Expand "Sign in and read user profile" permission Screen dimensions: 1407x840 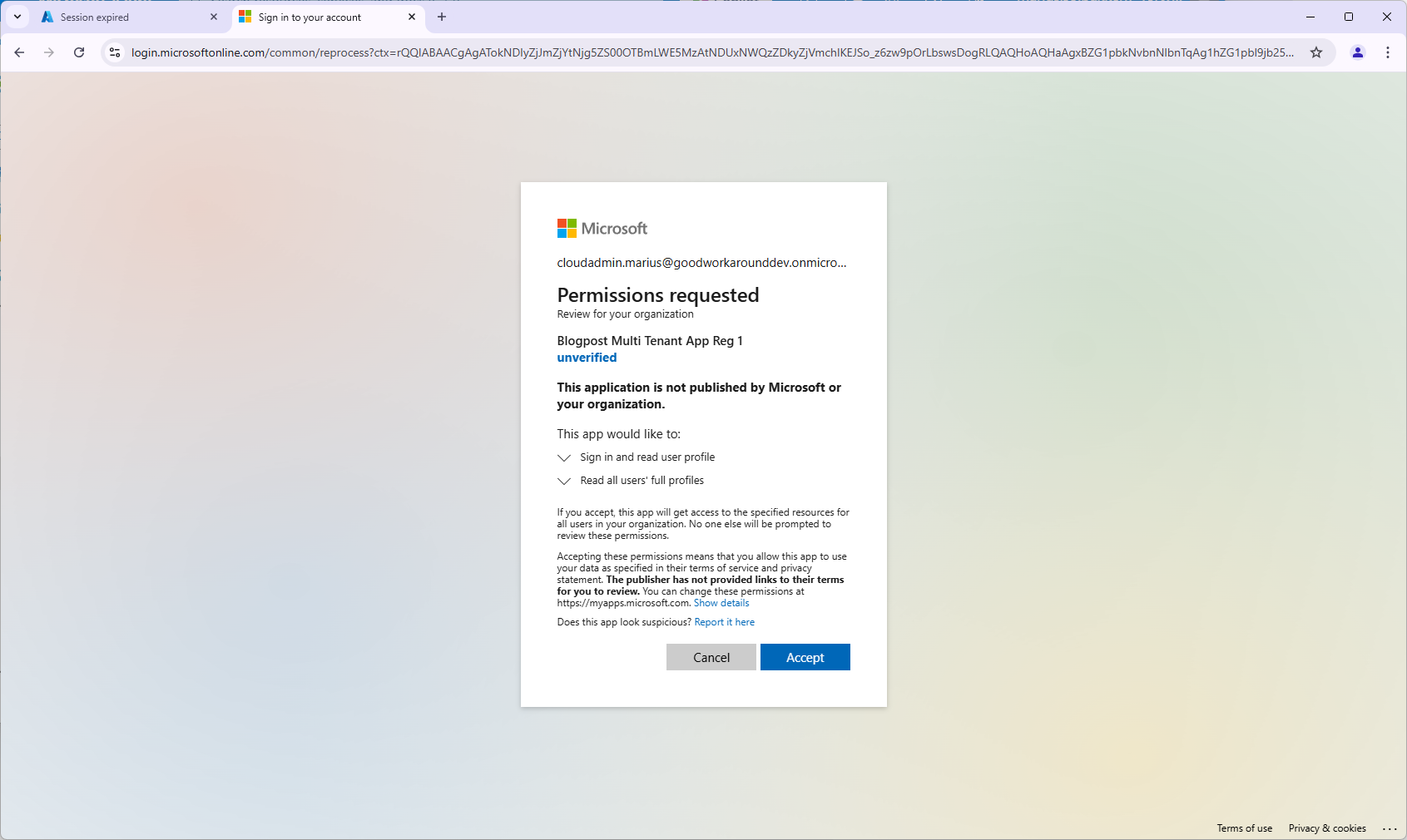[564, 457]
